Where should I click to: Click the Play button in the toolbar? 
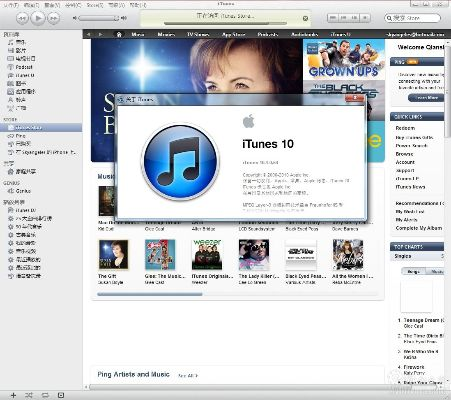click(x=38, y=18)
